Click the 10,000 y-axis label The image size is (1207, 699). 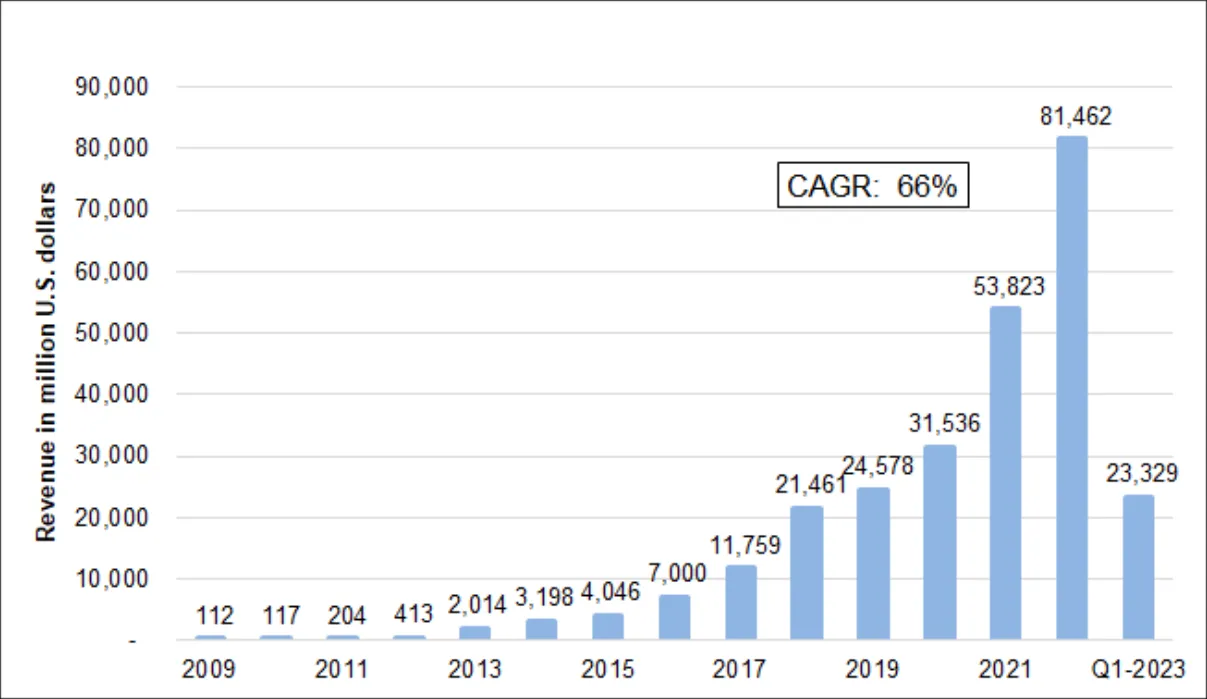[113, 579]
